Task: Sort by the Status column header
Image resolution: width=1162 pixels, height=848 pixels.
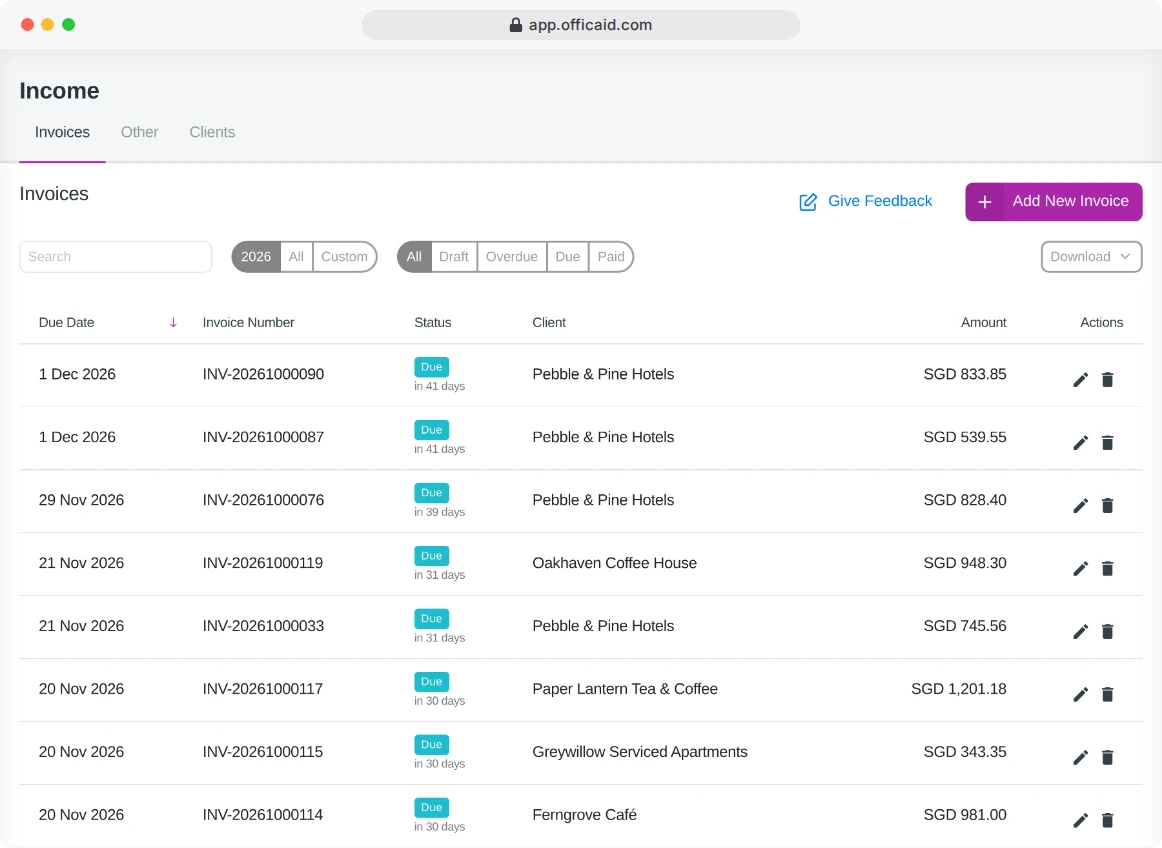Action: (433, 322)
